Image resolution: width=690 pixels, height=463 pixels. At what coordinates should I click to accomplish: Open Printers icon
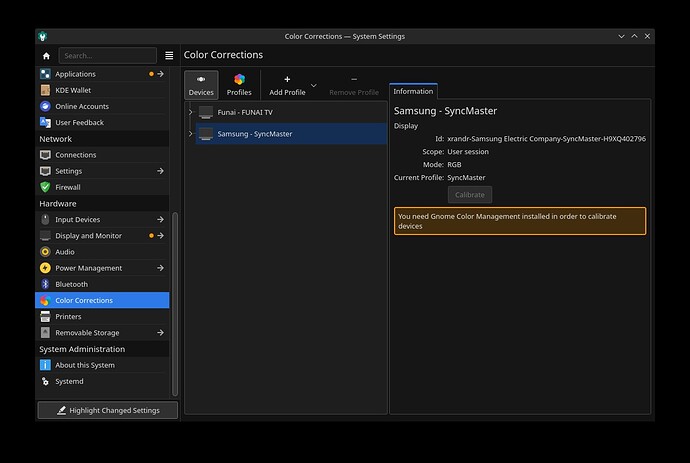point(45,316)
